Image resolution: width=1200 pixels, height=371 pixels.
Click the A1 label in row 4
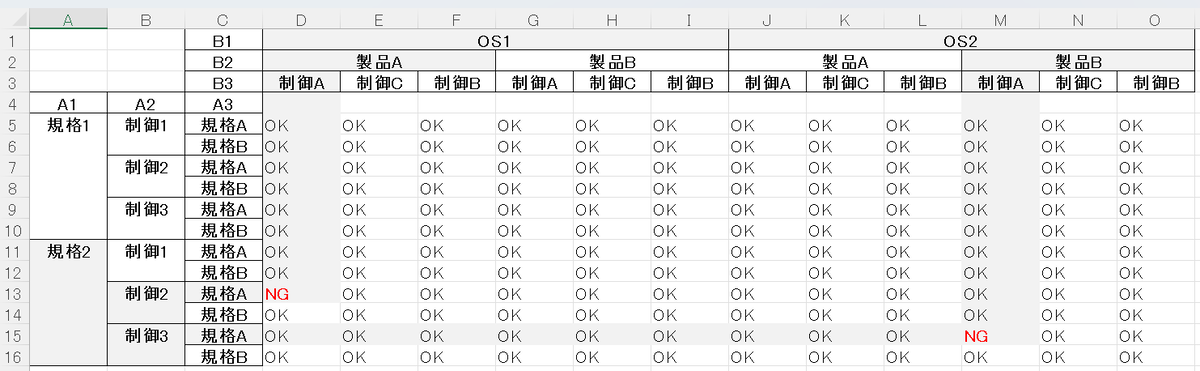coord(68,104)
